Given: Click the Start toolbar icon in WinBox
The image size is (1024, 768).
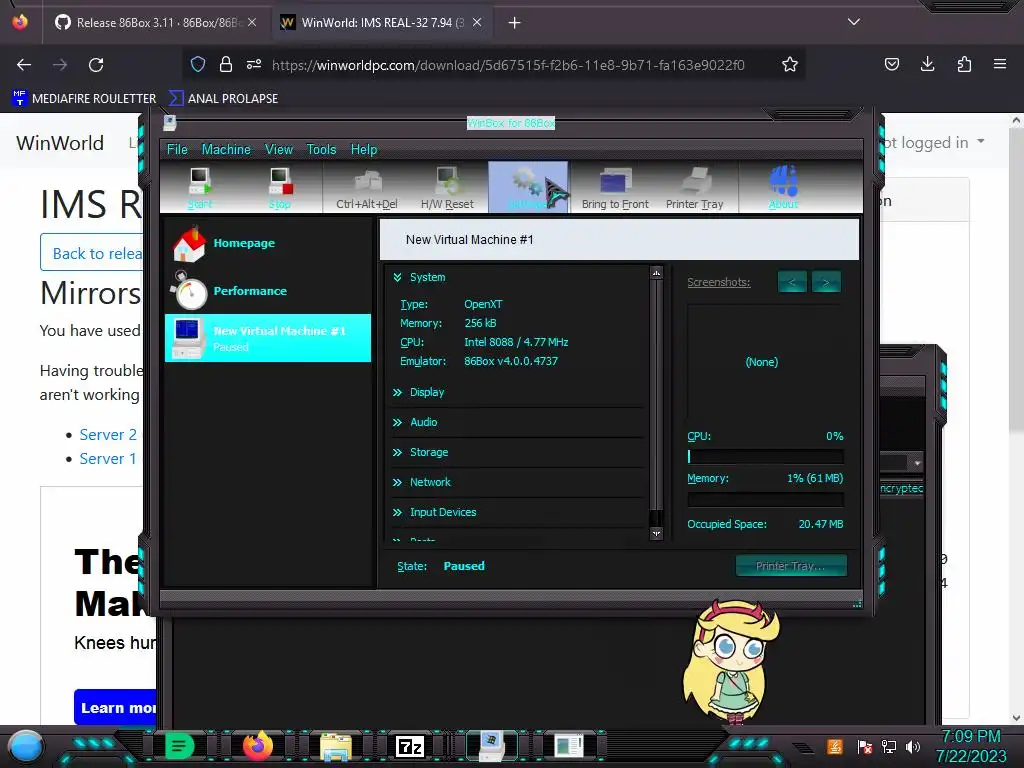Looking at the screenshot, I should click(x=200, y=187).
